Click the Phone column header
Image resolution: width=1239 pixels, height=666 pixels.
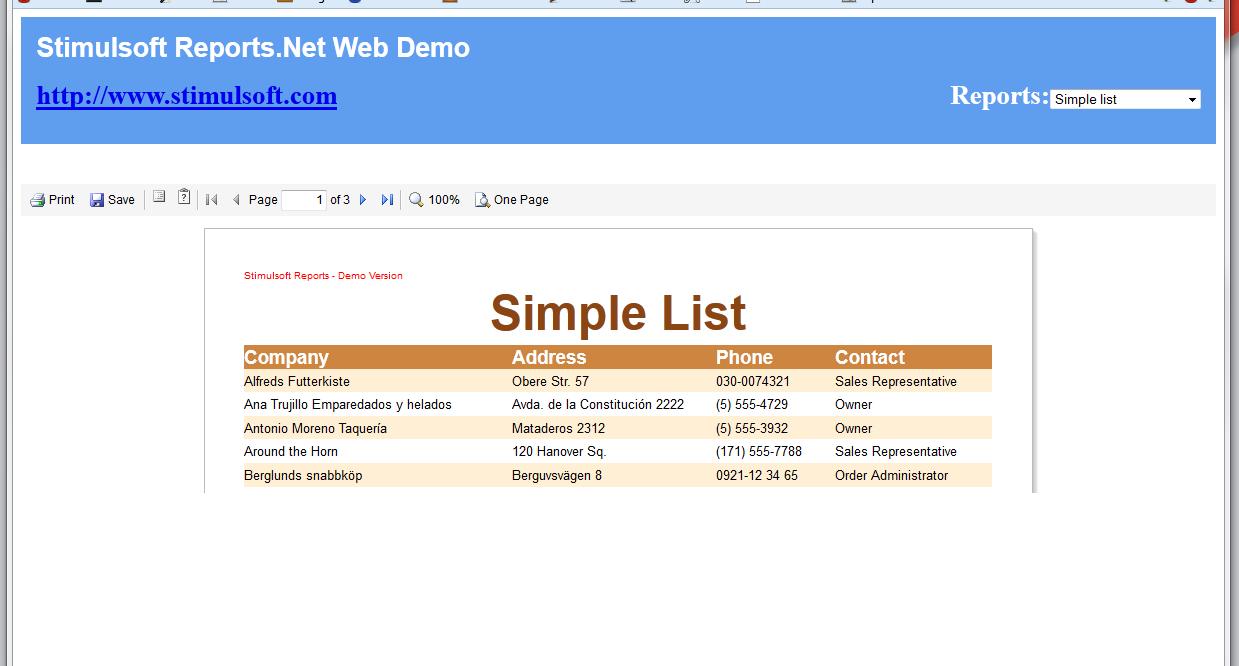pos(744,357)
